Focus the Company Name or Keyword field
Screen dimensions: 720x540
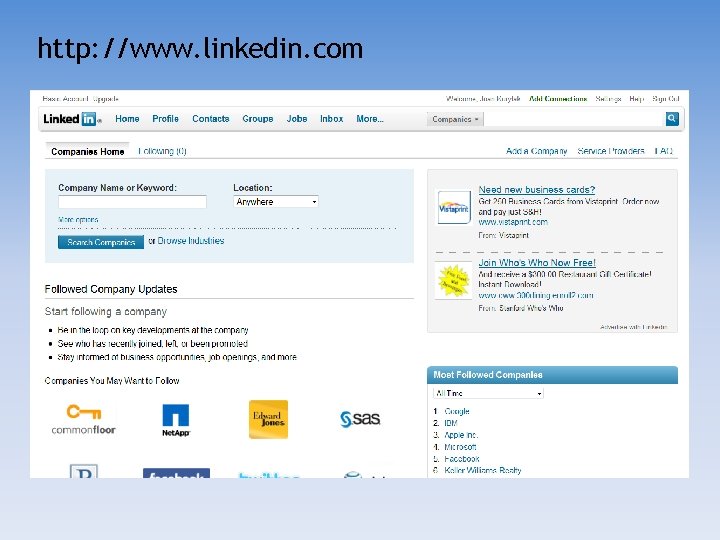pyautogui.click(x=132, y=202)
